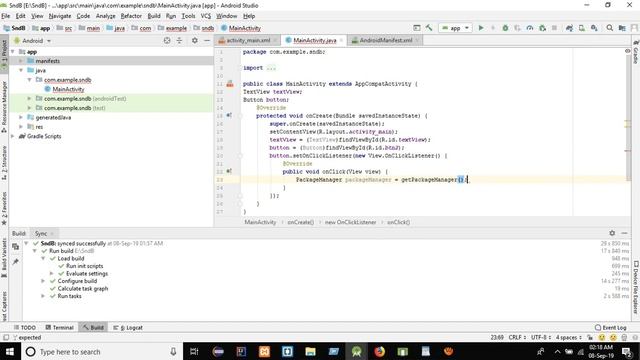Click the onCreate() breadcrumb
The width and height of the screenshot is (640, 360).
(301, 222)
